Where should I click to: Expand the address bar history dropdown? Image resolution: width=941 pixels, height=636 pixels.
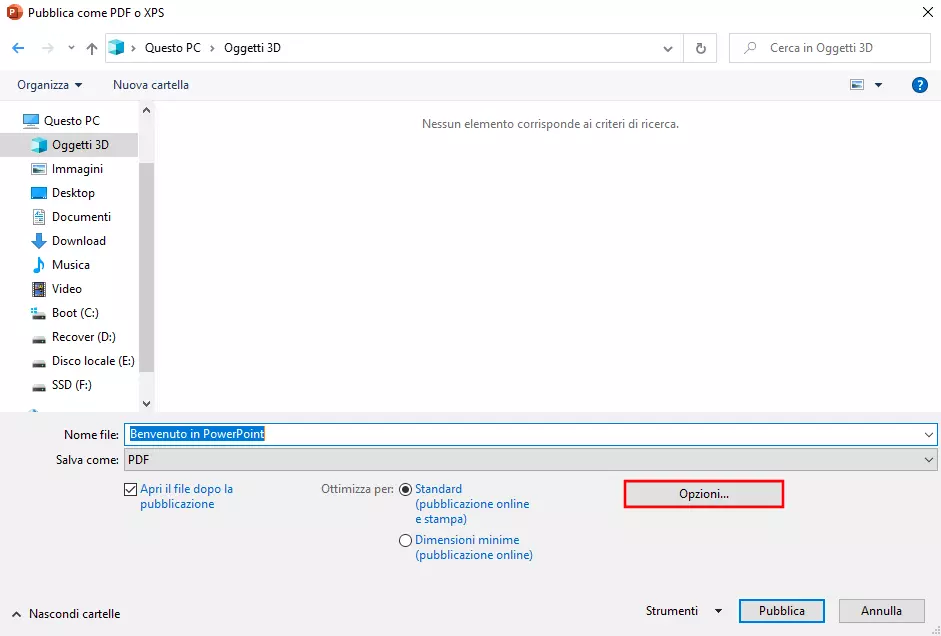coord(667,49)
